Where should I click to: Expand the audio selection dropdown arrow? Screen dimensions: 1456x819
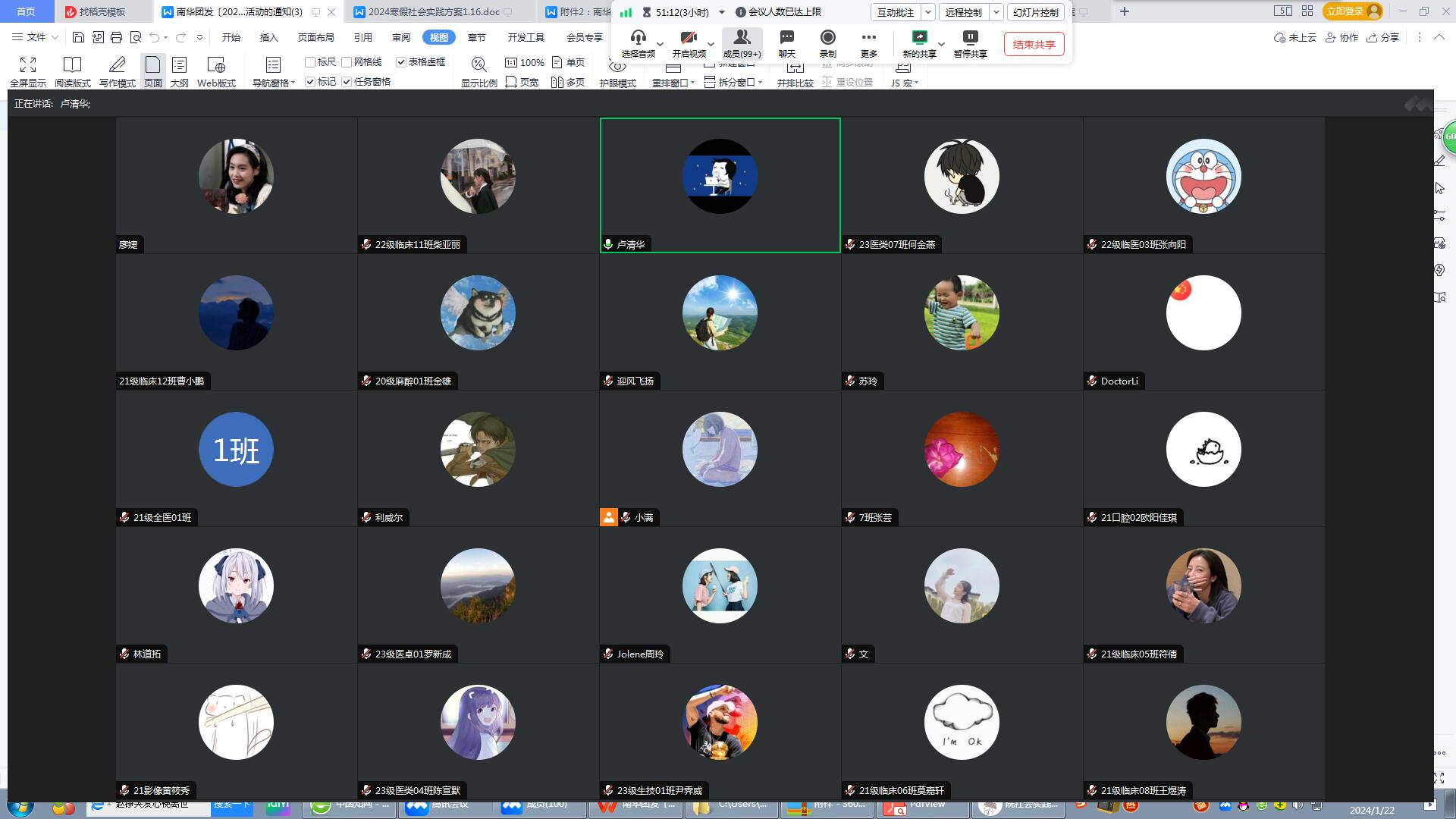coord(660,44)
